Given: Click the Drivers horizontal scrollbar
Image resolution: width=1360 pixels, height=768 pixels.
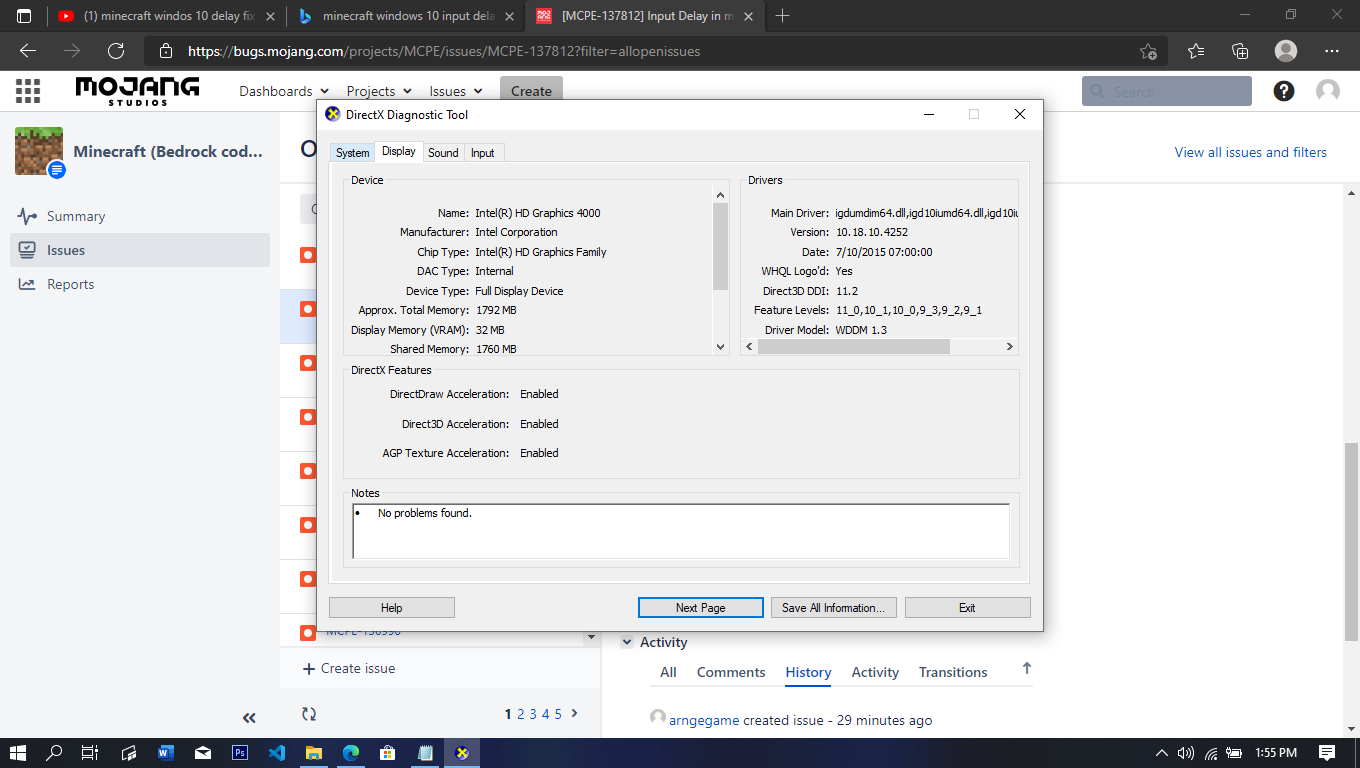Looking at the screenshot, I should (x=853, y=346).
